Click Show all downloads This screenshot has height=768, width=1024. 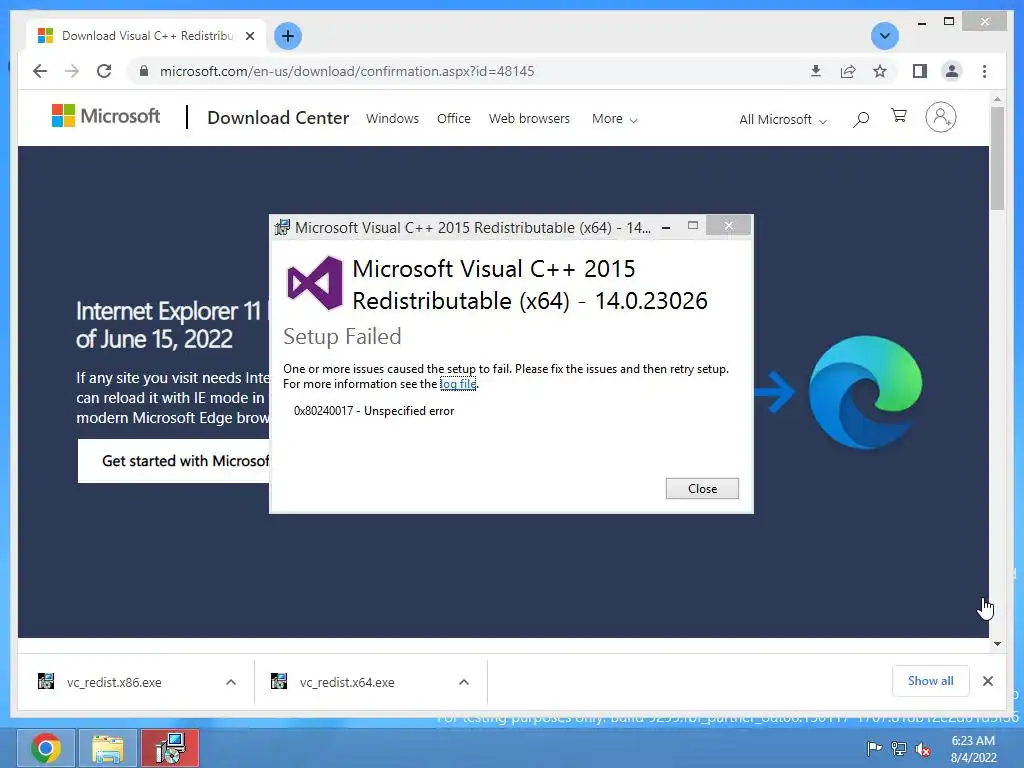[931, 681]
